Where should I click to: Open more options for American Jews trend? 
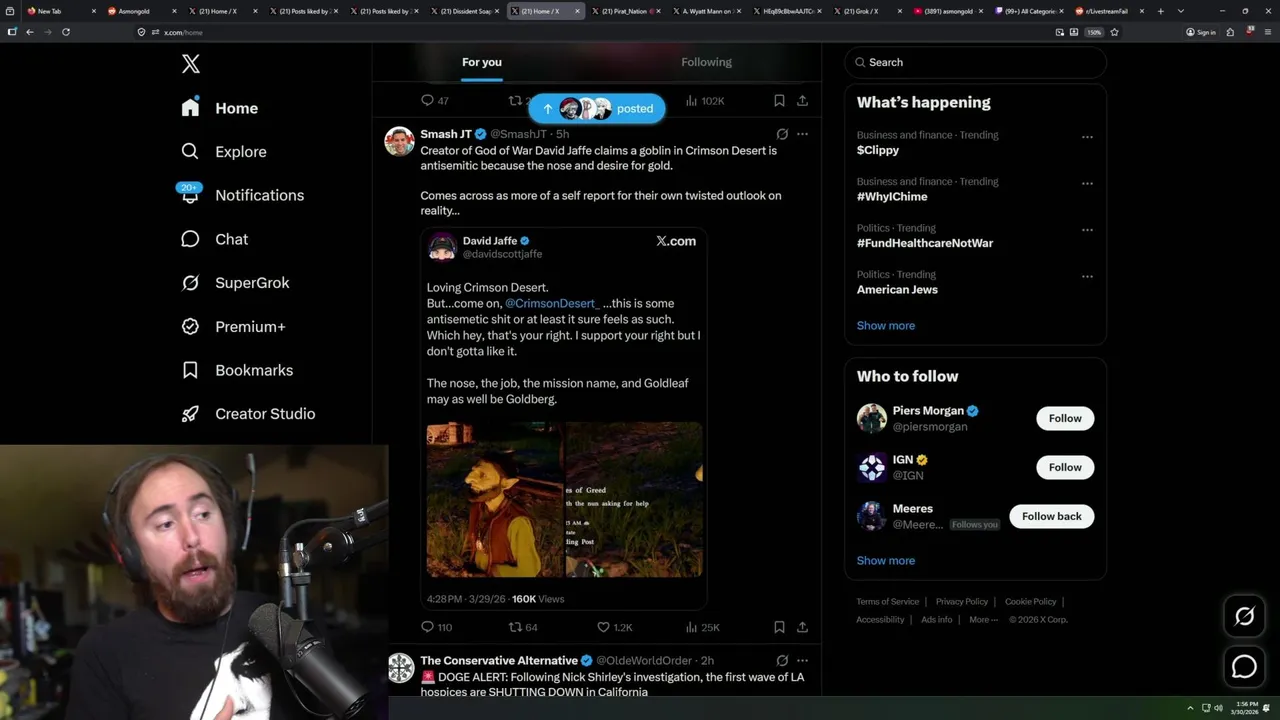tap(1087, 277)
